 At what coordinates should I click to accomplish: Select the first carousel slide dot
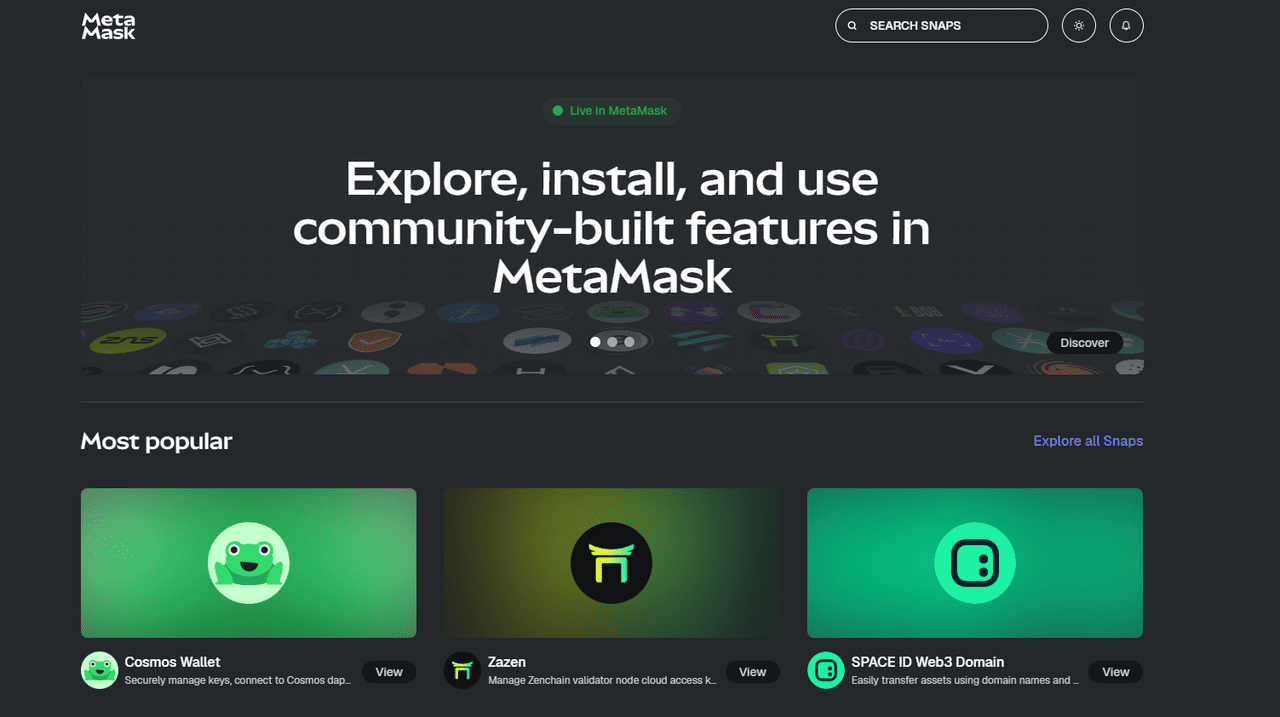click(596, 342)
